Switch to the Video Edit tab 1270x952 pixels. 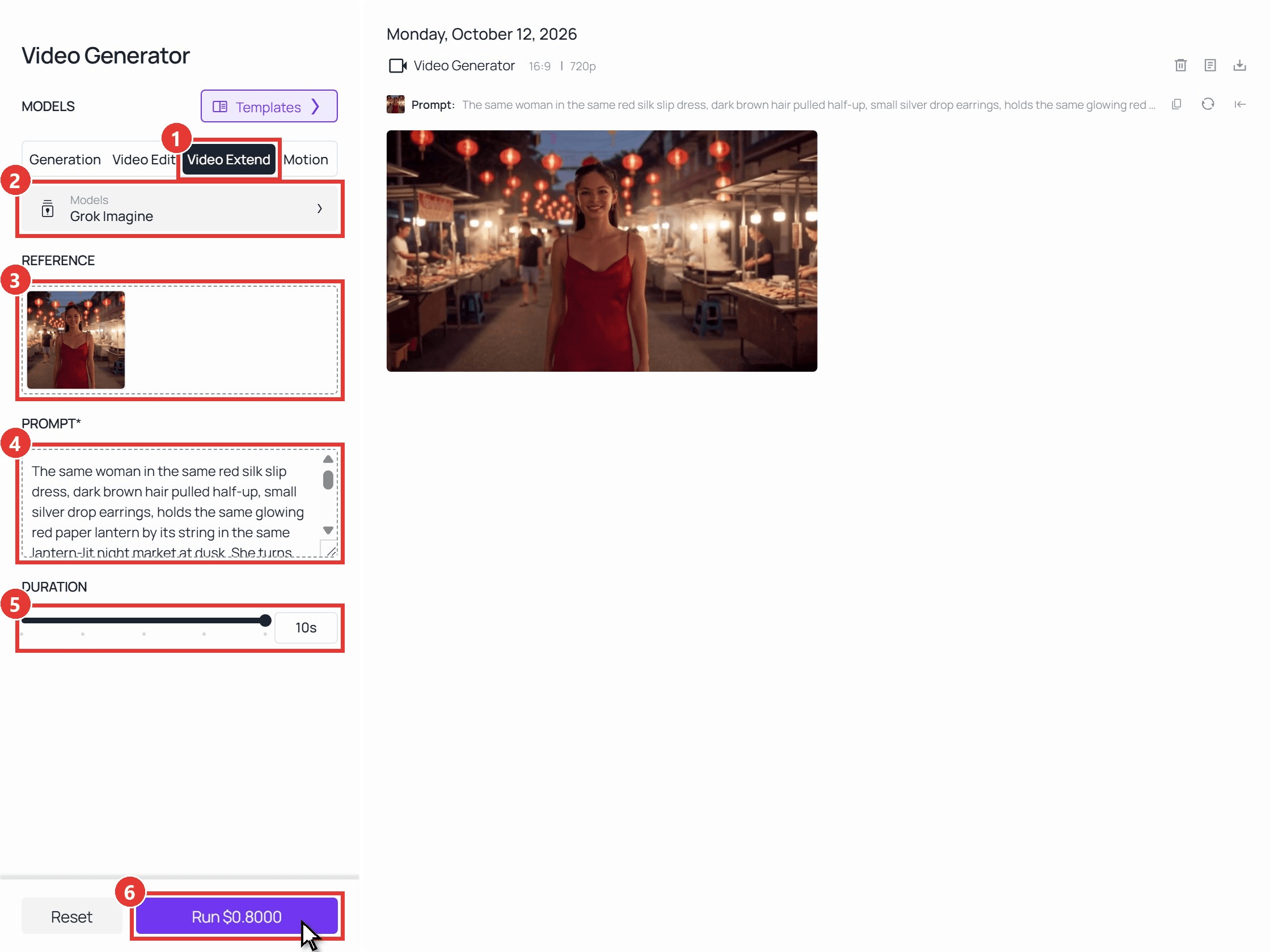(143, 160)
